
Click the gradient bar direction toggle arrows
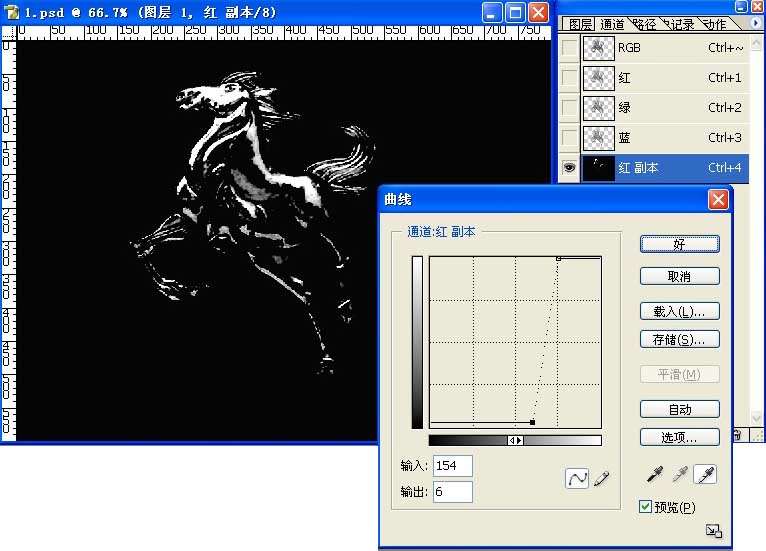515,440
